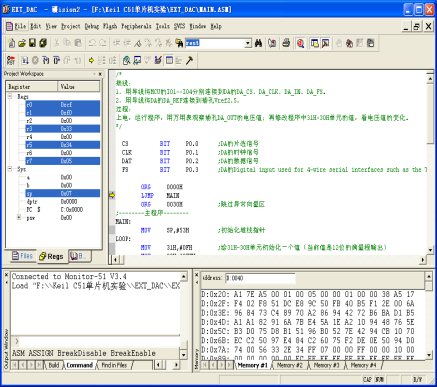
Task: Collapse the Sys tree group
Action: pos(10,169)
